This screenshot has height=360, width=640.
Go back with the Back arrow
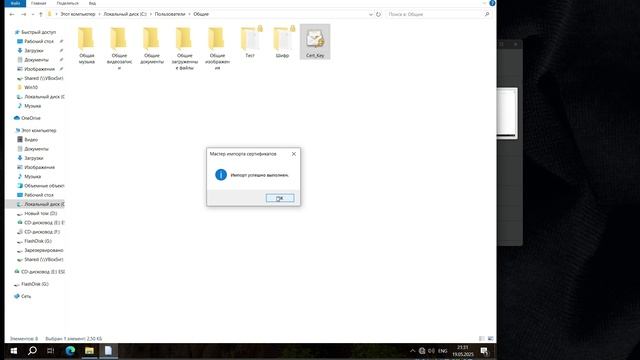pos(12,14)
